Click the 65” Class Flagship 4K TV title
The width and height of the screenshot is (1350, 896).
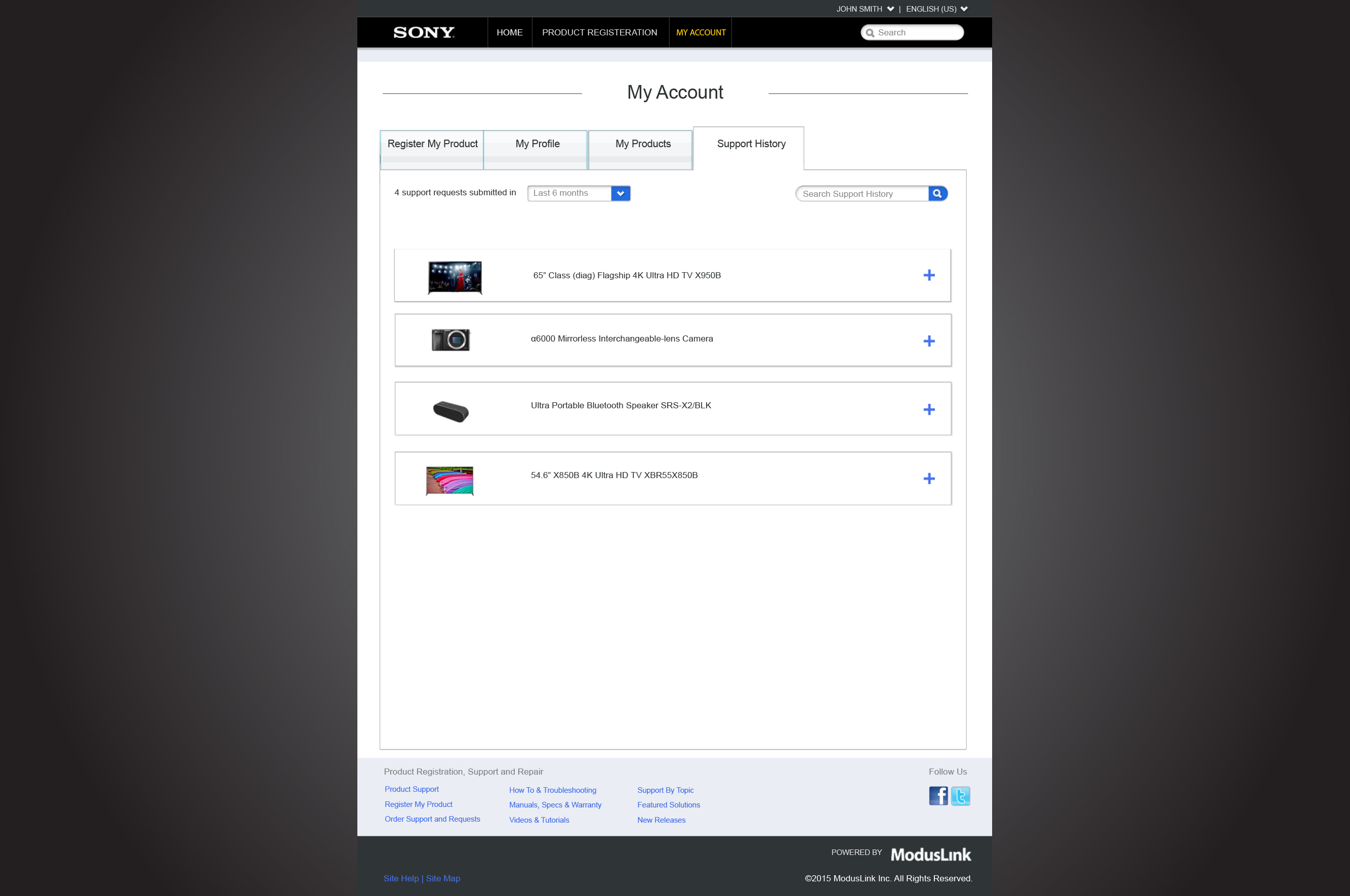(x=627, y=275)
